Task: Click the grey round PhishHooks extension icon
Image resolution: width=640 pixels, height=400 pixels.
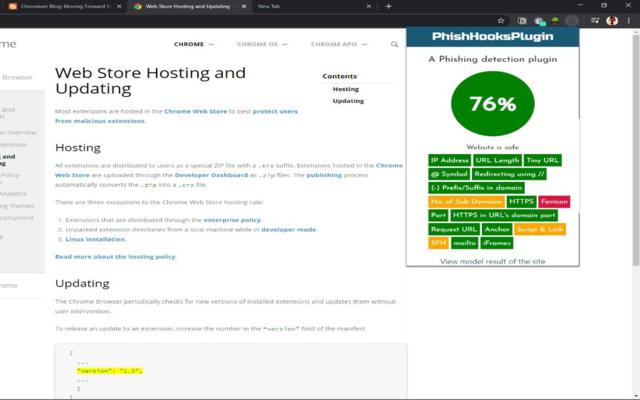Action: tap(571, 20)
